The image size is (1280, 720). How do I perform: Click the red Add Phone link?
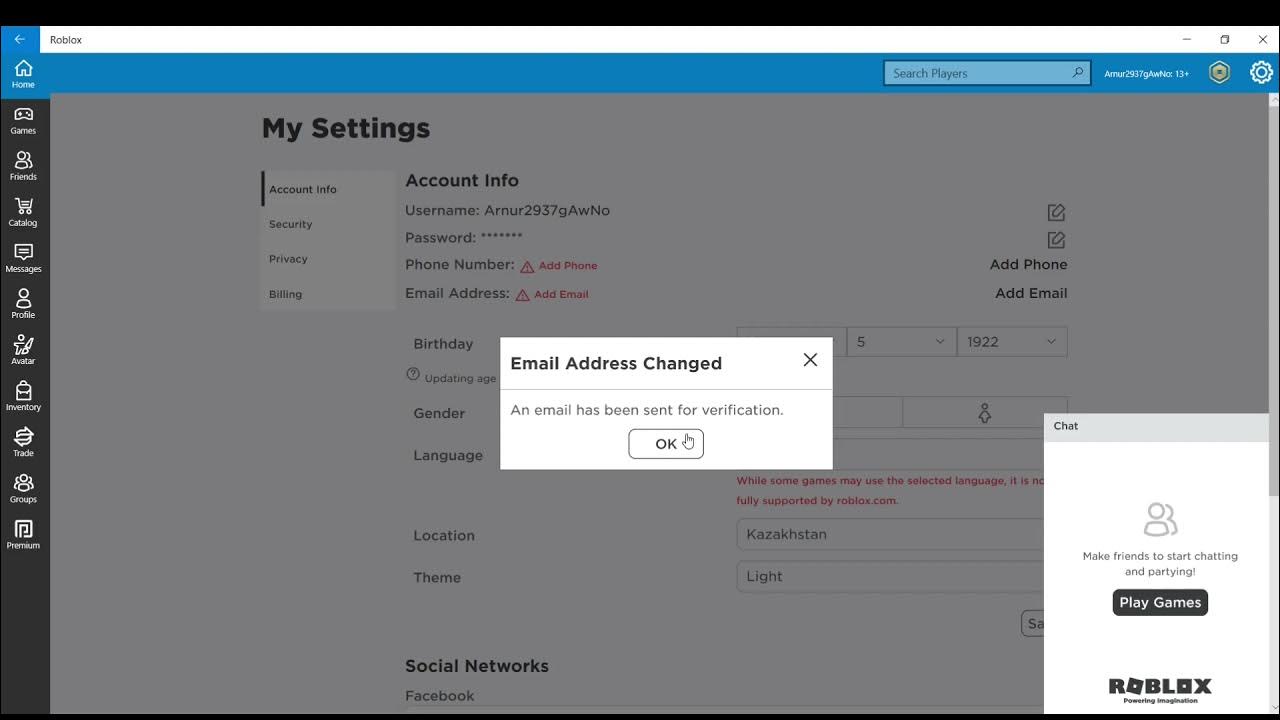(568, 266)
